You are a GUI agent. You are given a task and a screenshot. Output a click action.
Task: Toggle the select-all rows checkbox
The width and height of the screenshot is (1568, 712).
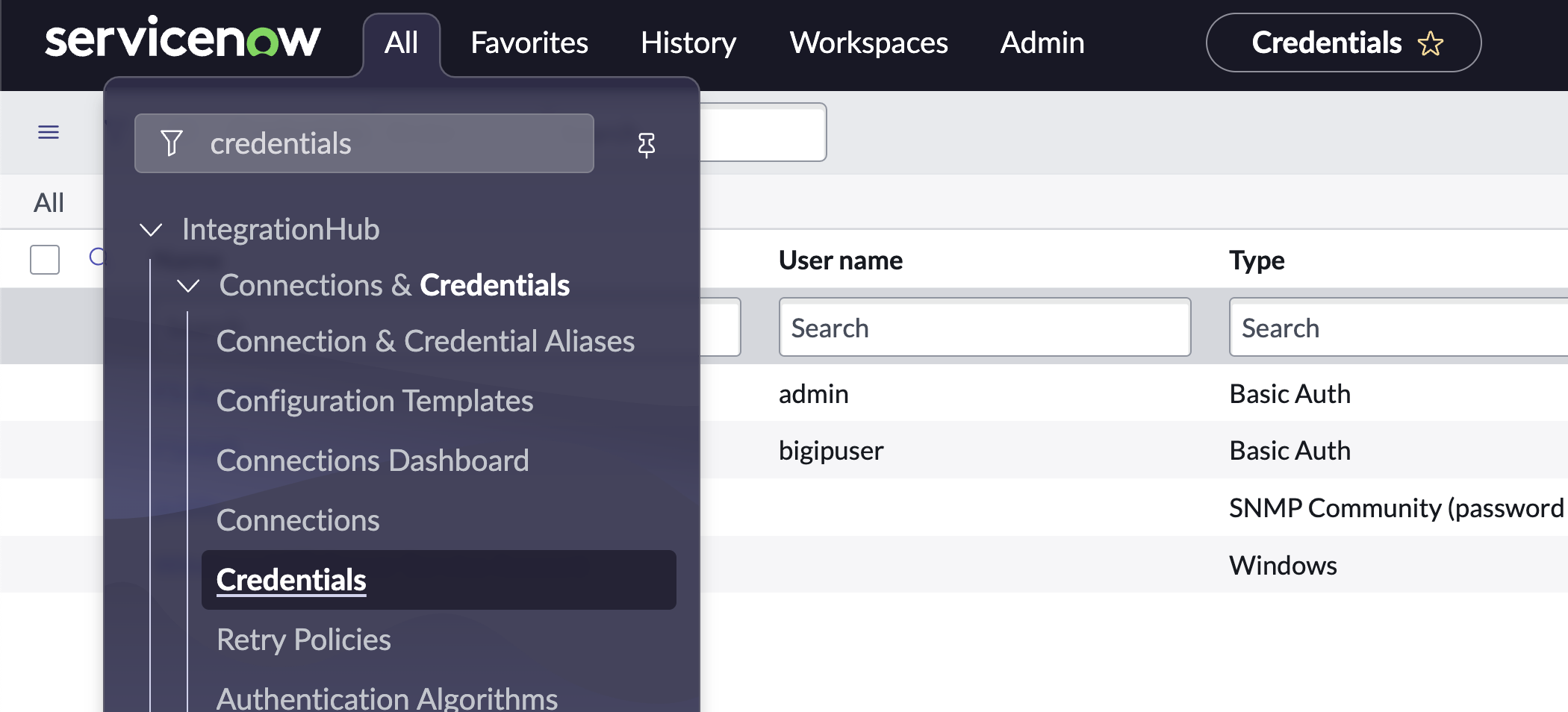45,260
